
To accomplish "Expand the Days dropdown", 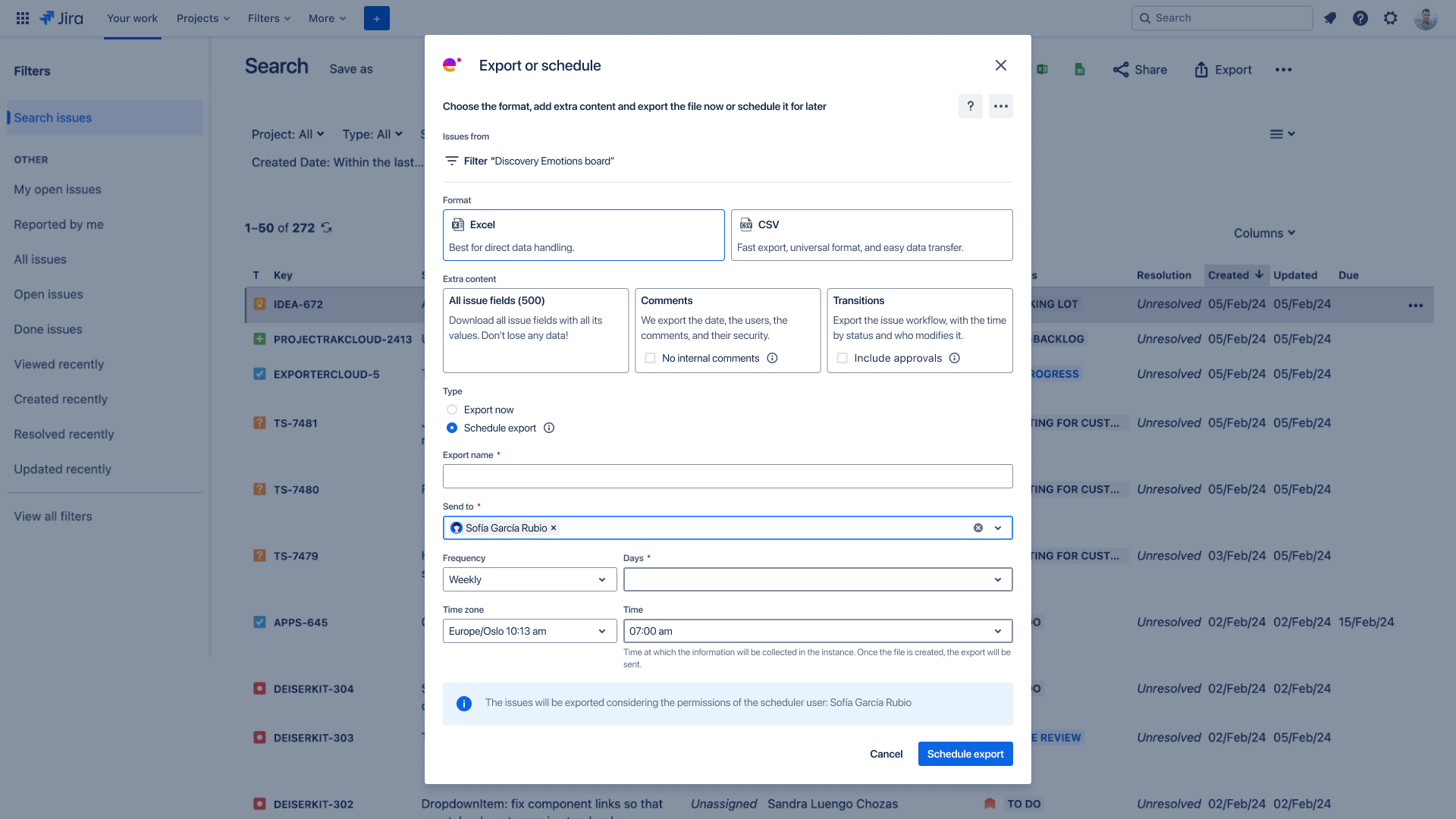I will 817,579.
